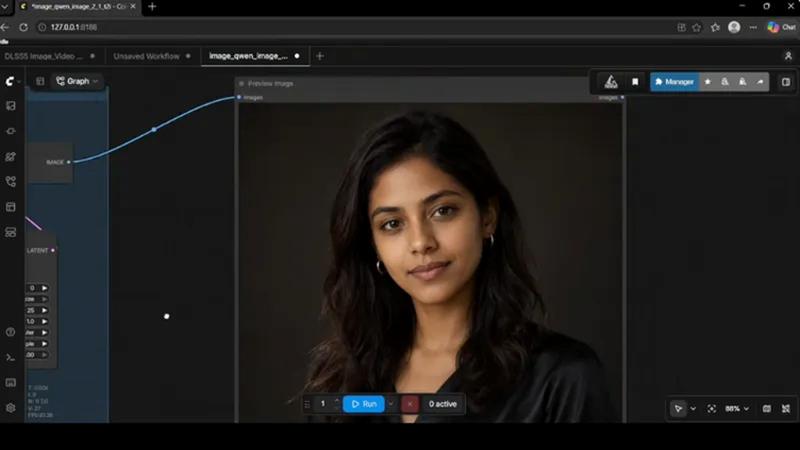Click the drag handle on the Run bar
The height and width of the screenshot is (450, 800).
[x=307, y=404]
